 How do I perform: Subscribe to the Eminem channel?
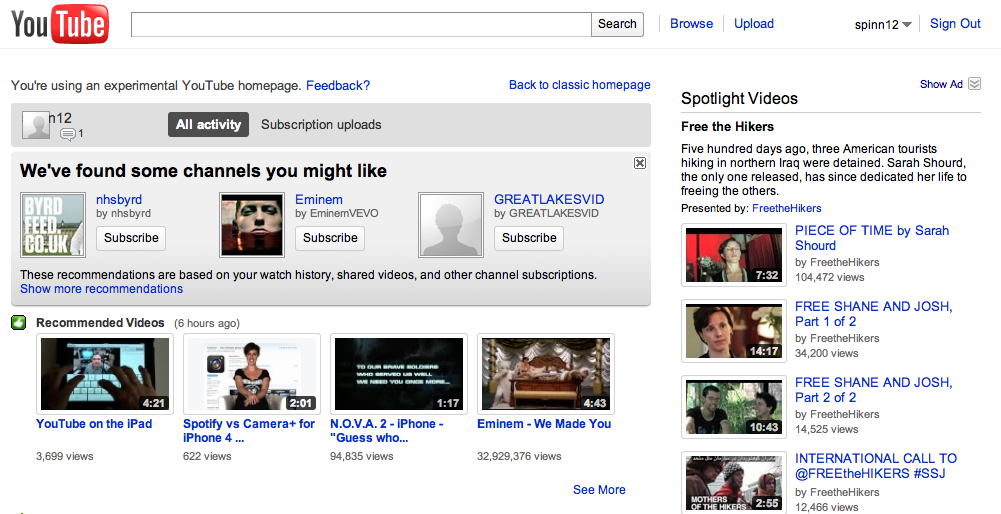[330, 238]
